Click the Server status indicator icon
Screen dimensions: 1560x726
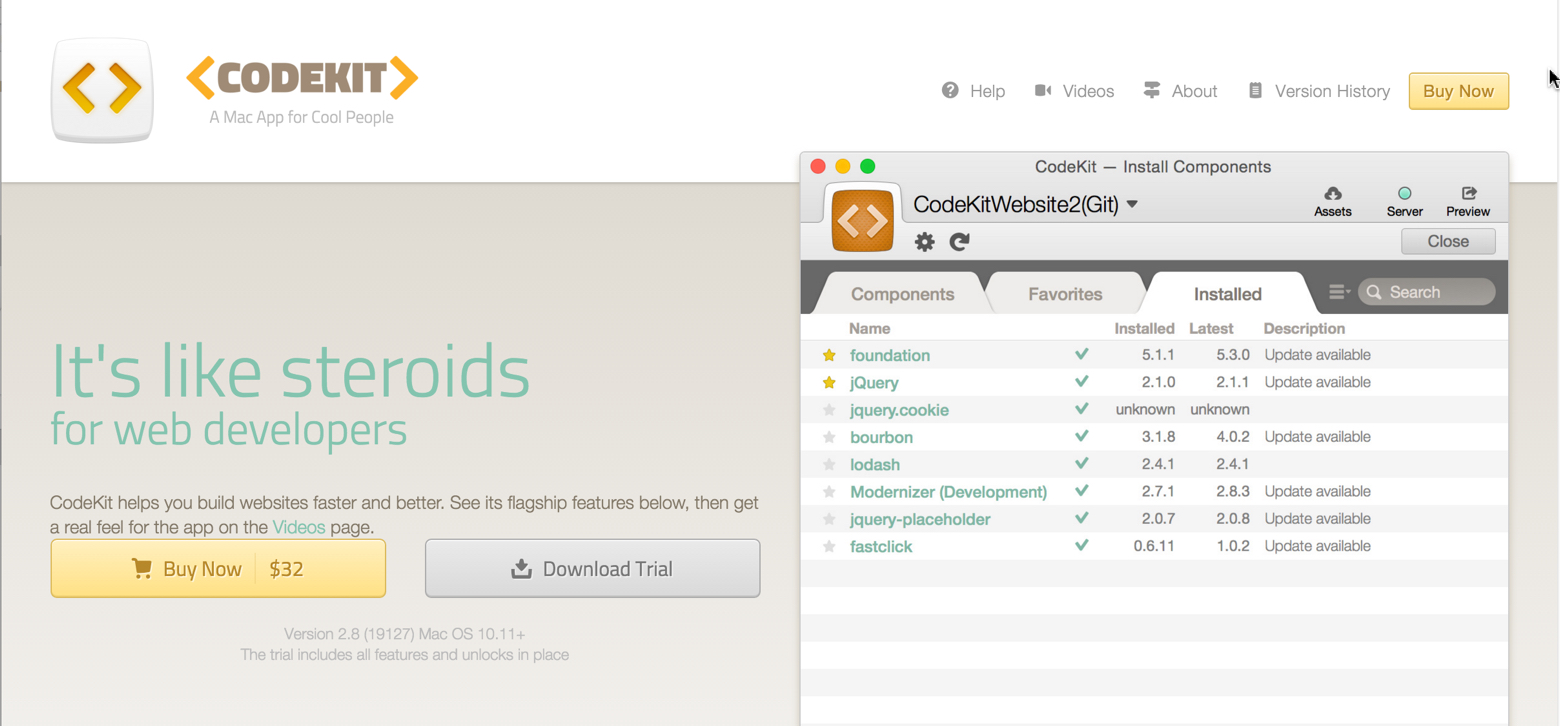[x=1405, y=193]
